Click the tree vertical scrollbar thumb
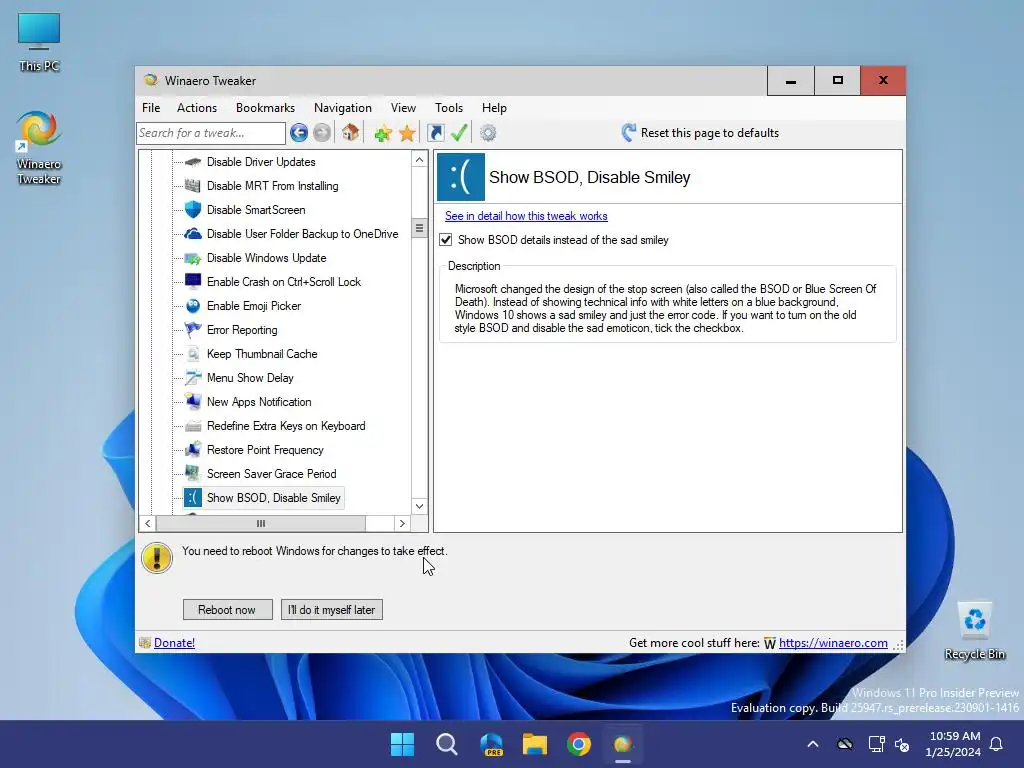1024x768 pixels. pos(419,228)
